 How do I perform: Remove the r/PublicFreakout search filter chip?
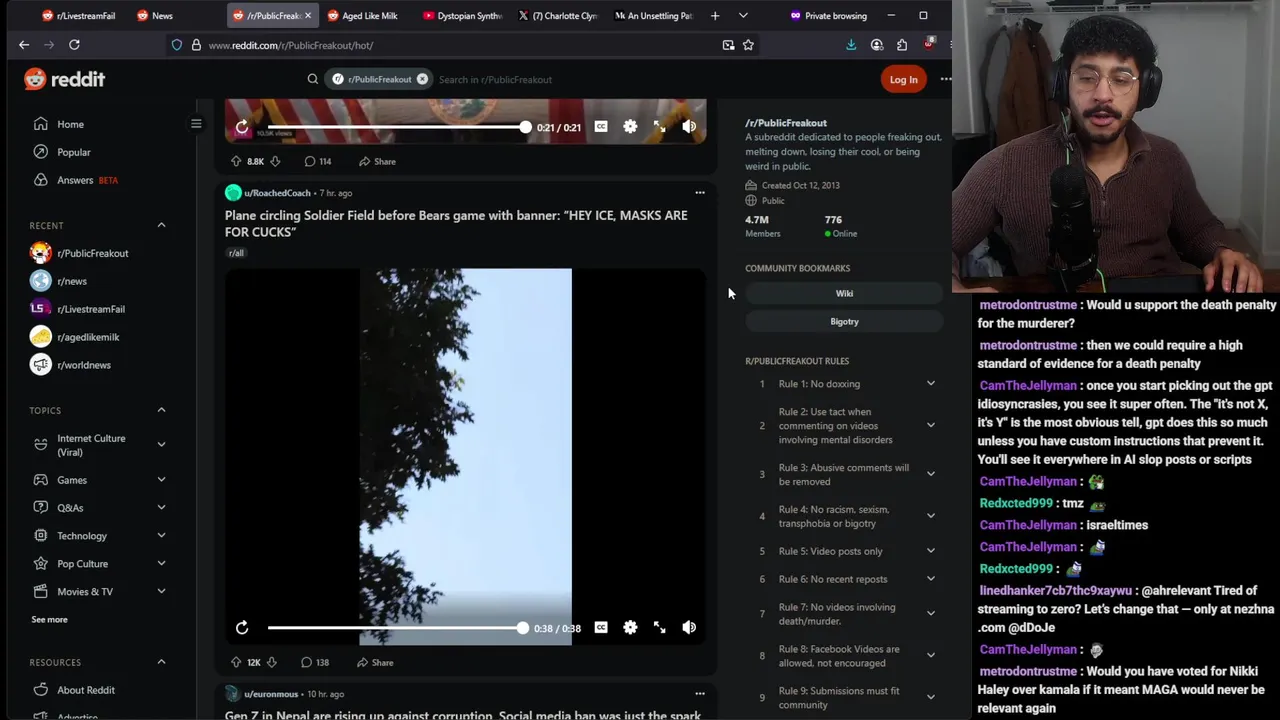(422, 79)
